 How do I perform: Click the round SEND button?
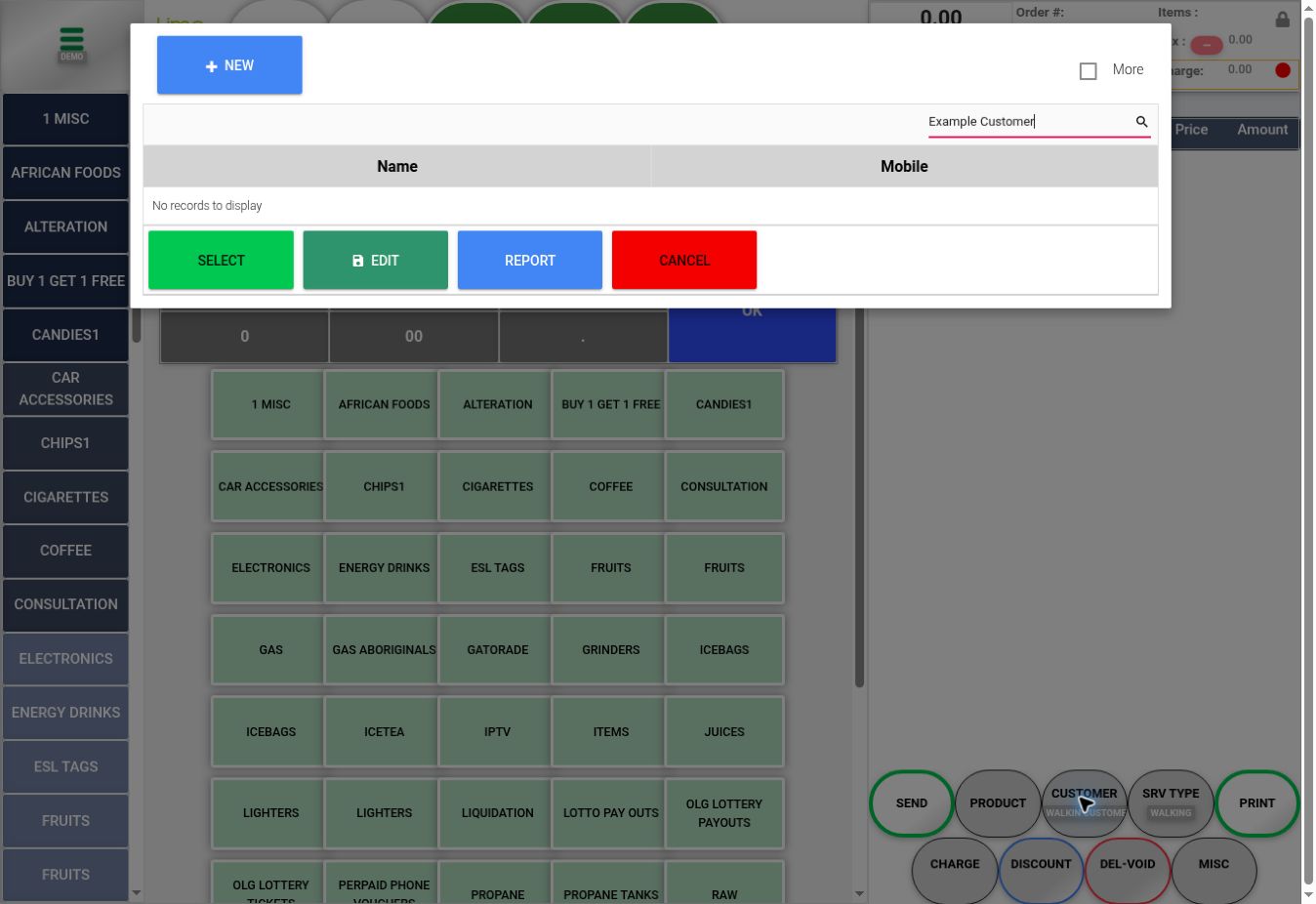click(x=912, y=803)
